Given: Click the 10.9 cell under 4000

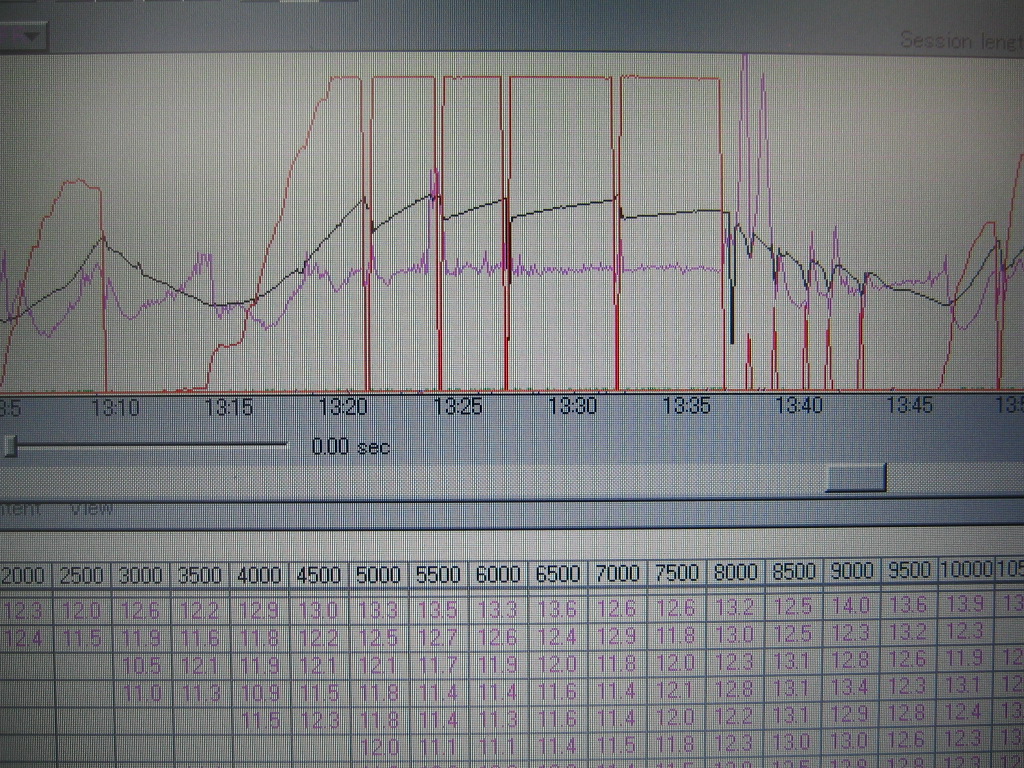Looking at the screenshot, I should pyautogui.click(x=260, y=693).
